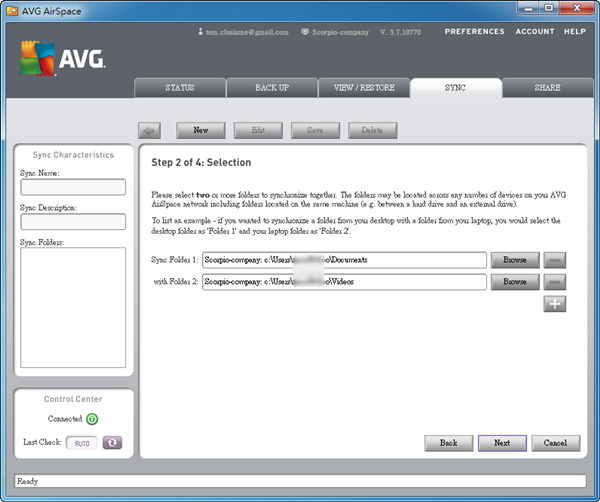The image size is (600, 502).
Task: Click the computer icon beside Scorpio-company
Action: coord(305,32)
